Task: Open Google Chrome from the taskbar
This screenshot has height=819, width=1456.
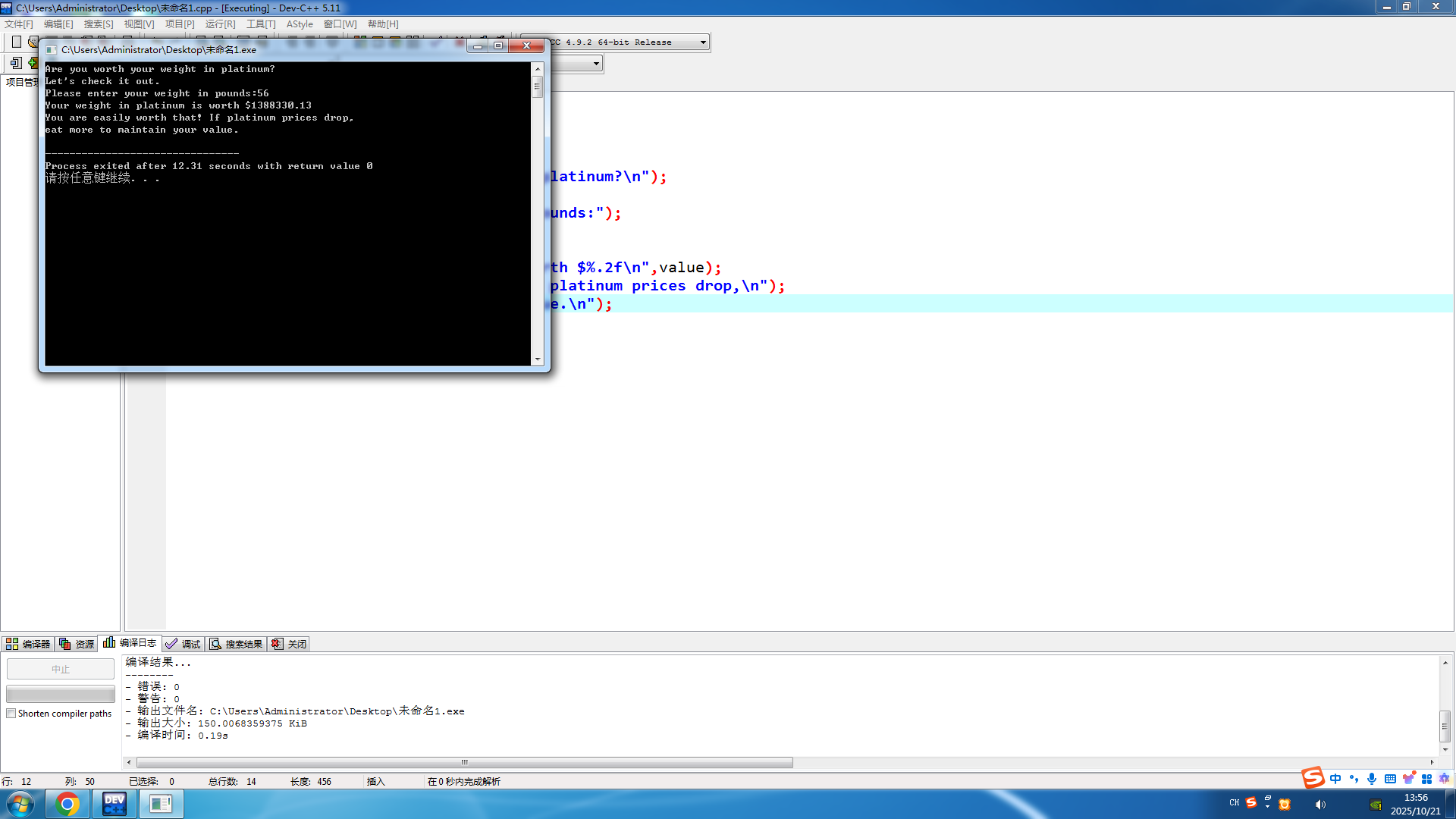Action: [67, 804]
